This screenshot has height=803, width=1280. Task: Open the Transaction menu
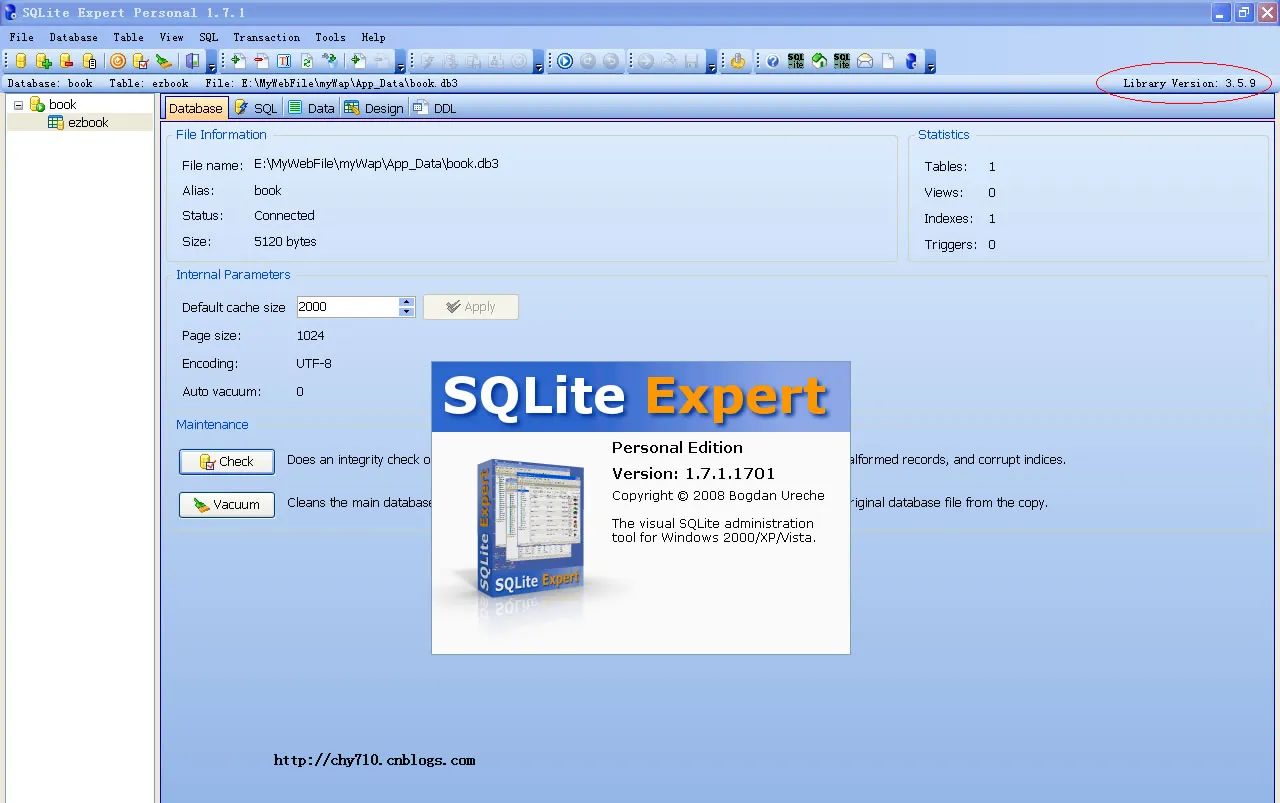(x=266, y=37)
